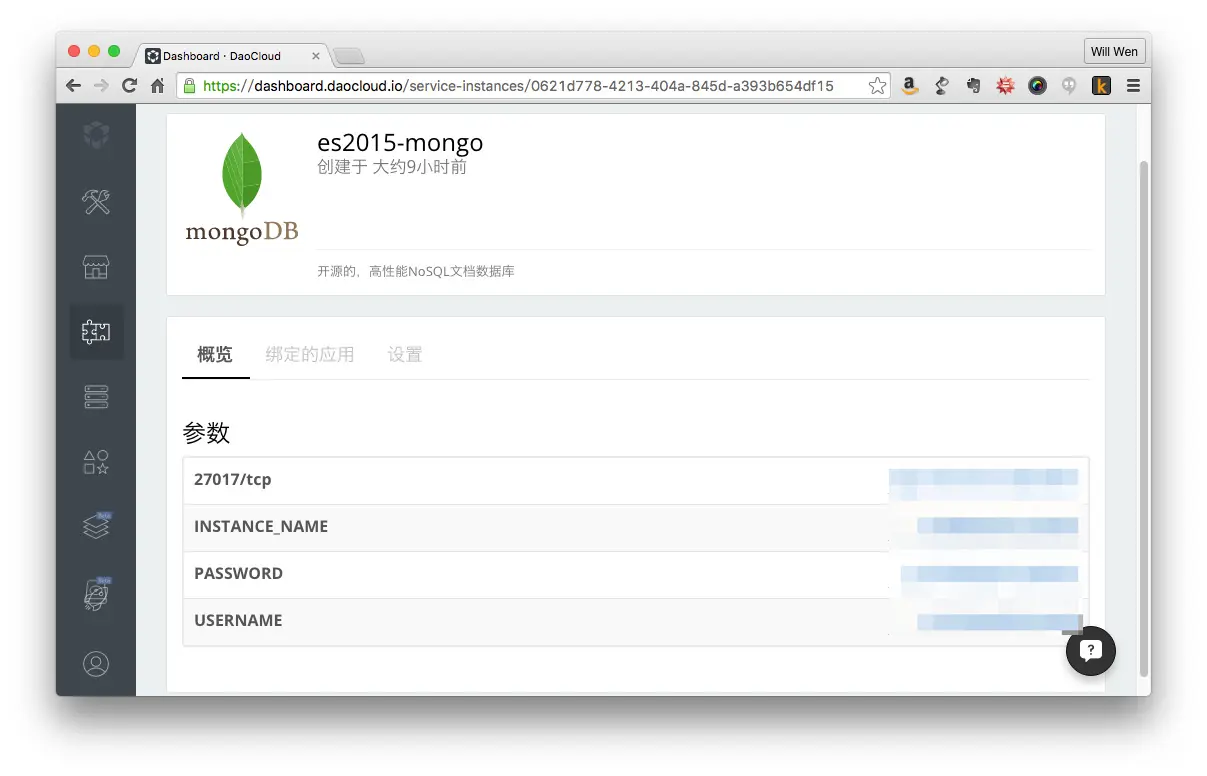
Task: Go to the browser home page icon
Action: 157,86
